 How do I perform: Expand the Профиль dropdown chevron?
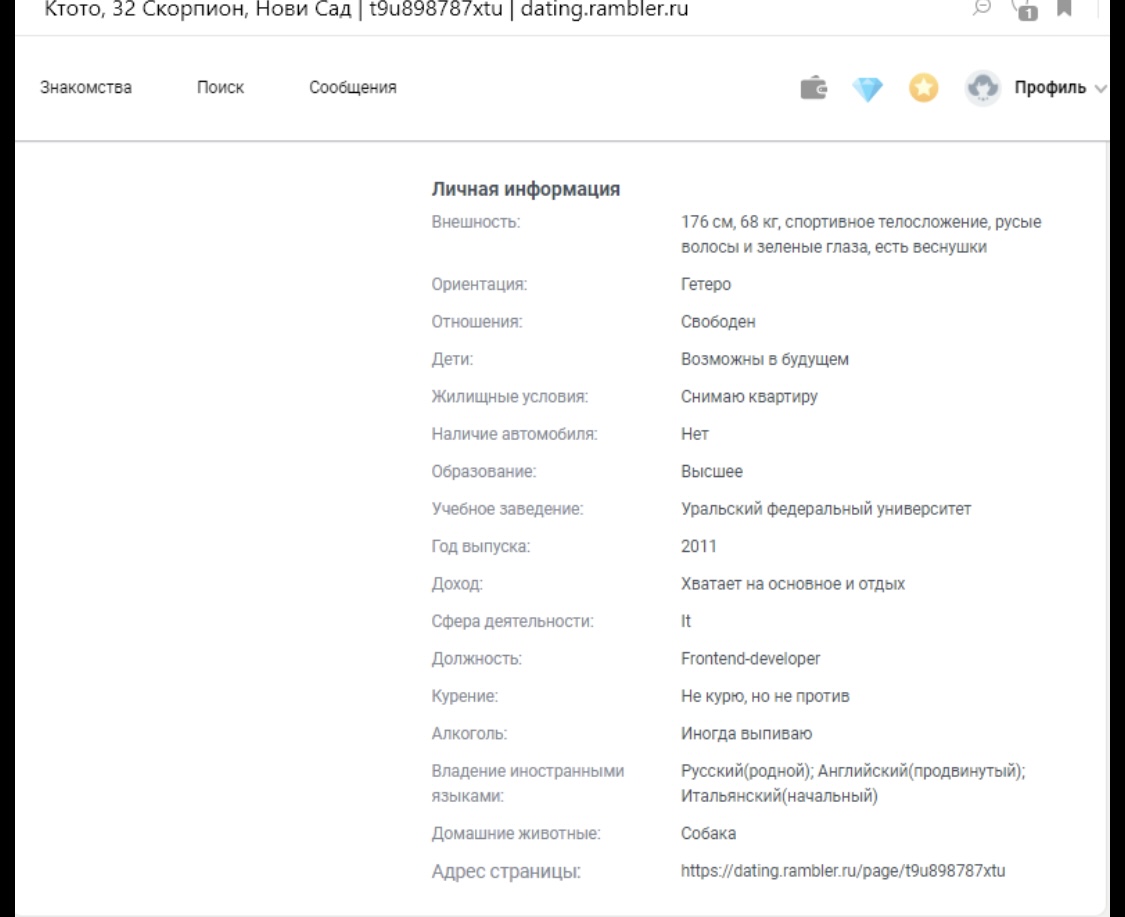click(1101, 88)
